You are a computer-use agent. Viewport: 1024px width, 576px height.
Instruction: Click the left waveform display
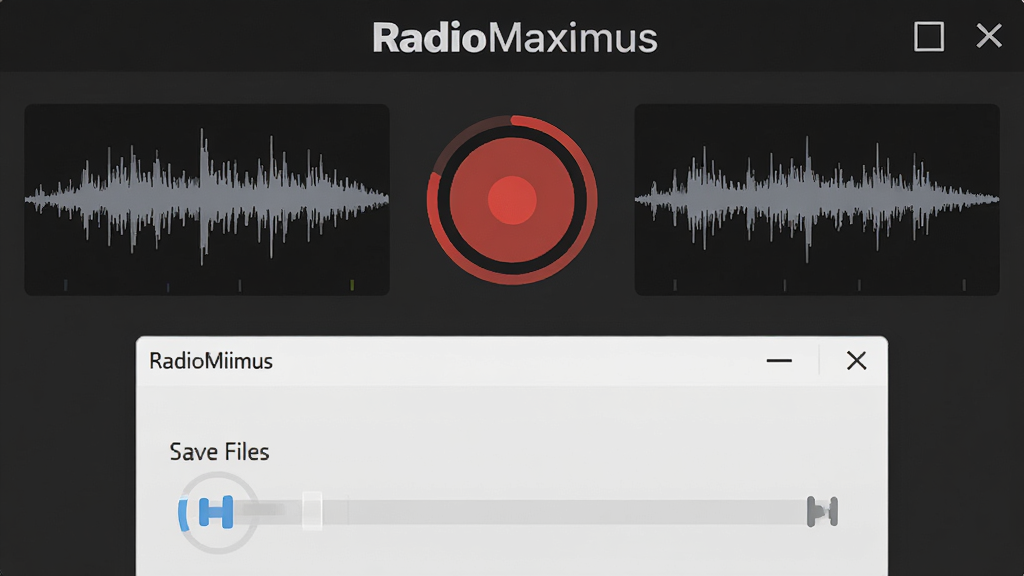point(207,199)
